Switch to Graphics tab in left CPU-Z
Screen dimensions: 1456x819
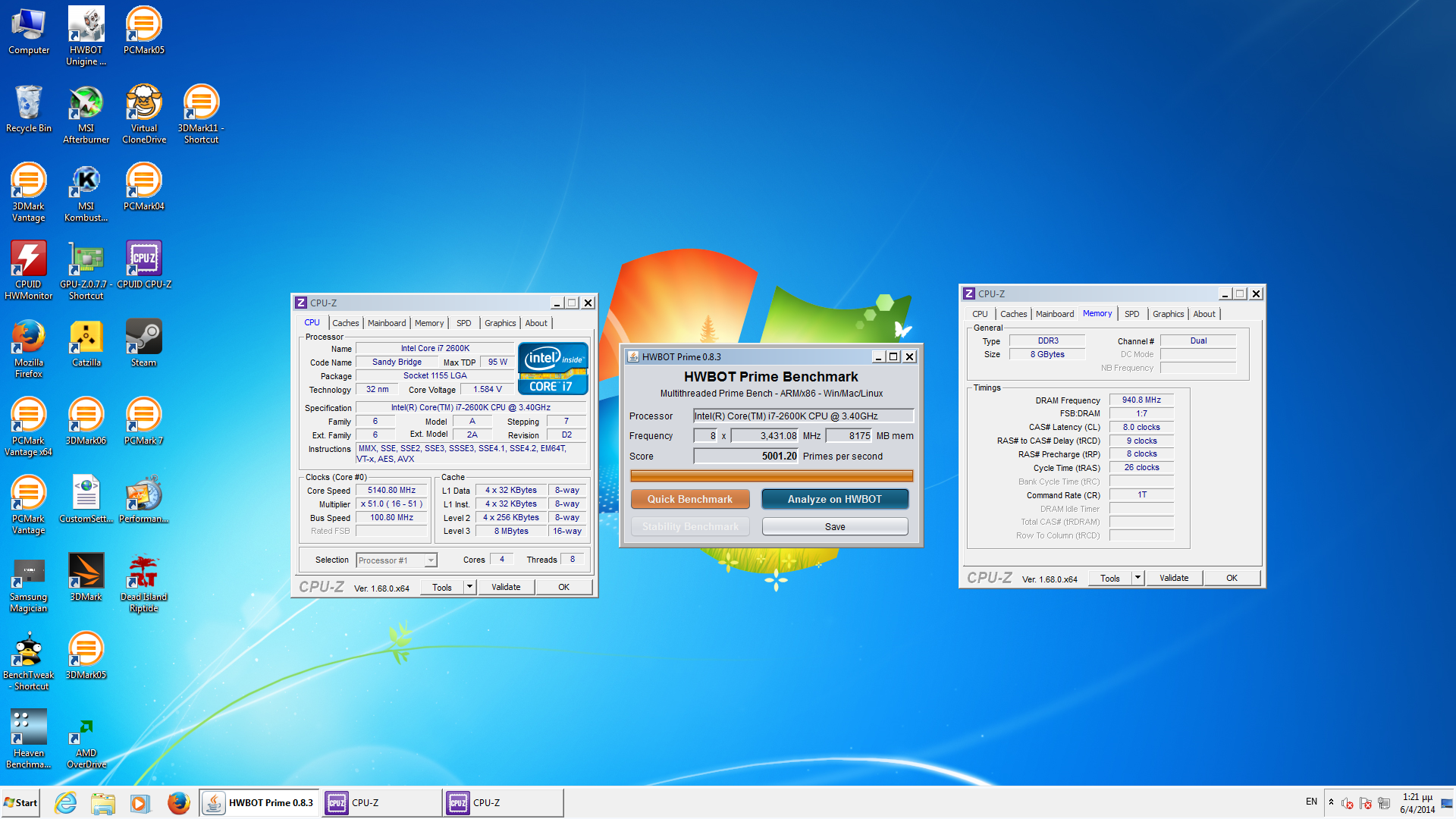500,323
